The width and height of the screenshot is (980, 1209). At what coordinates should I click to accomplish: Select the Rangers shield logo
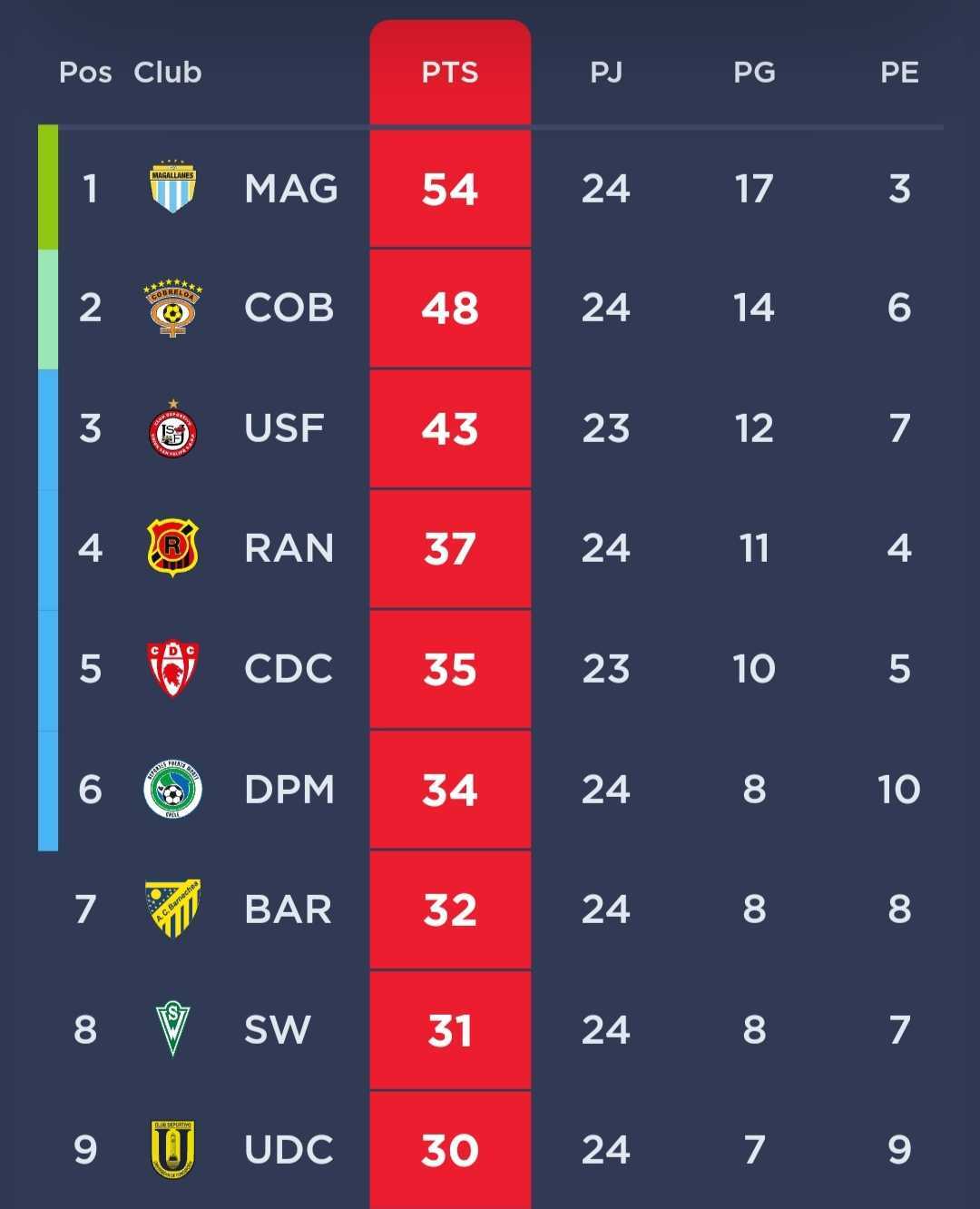coord(174,547)
